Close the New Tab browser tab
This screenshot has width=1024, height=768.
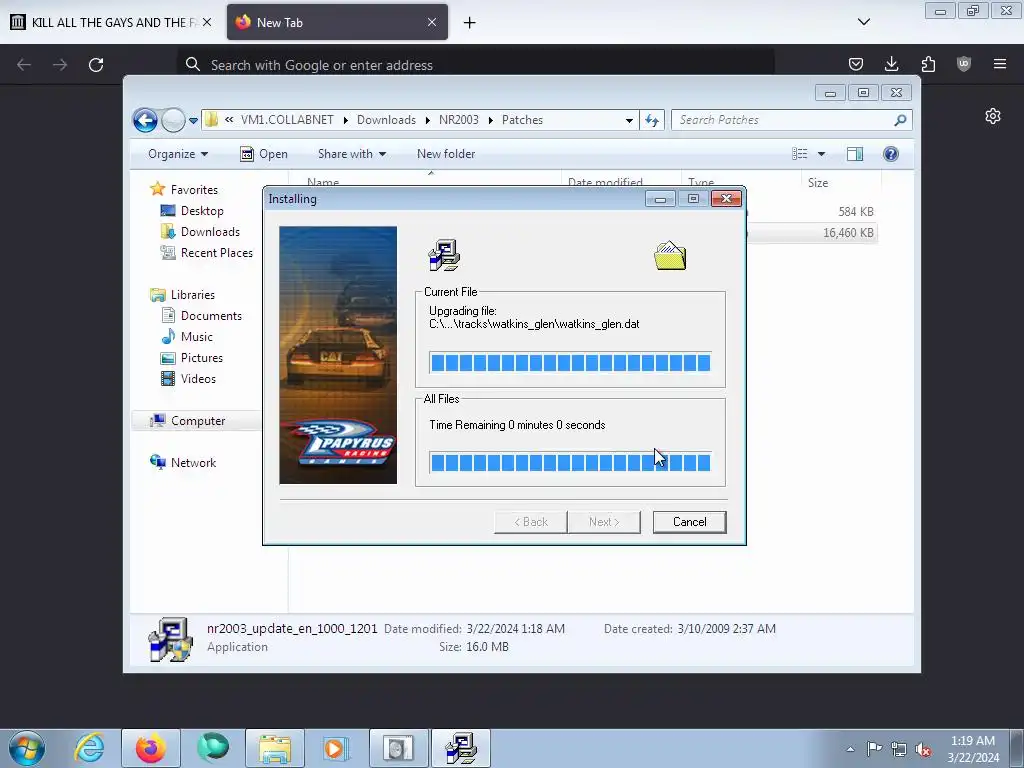(x=432, y=22)
